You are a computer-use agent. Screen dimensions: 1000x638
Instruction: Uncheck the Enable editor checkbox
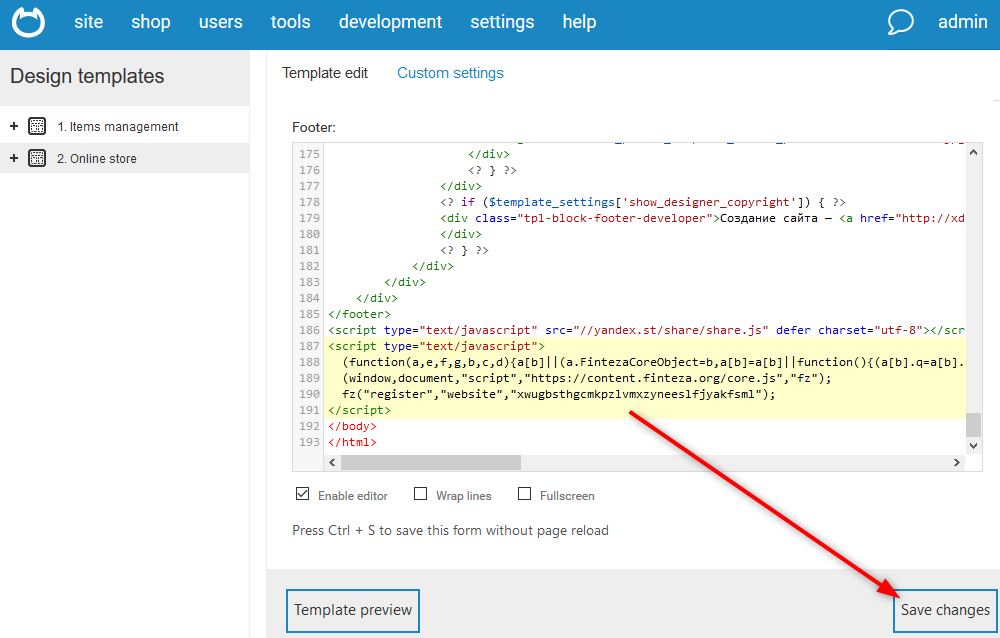[x=303, y=494]
